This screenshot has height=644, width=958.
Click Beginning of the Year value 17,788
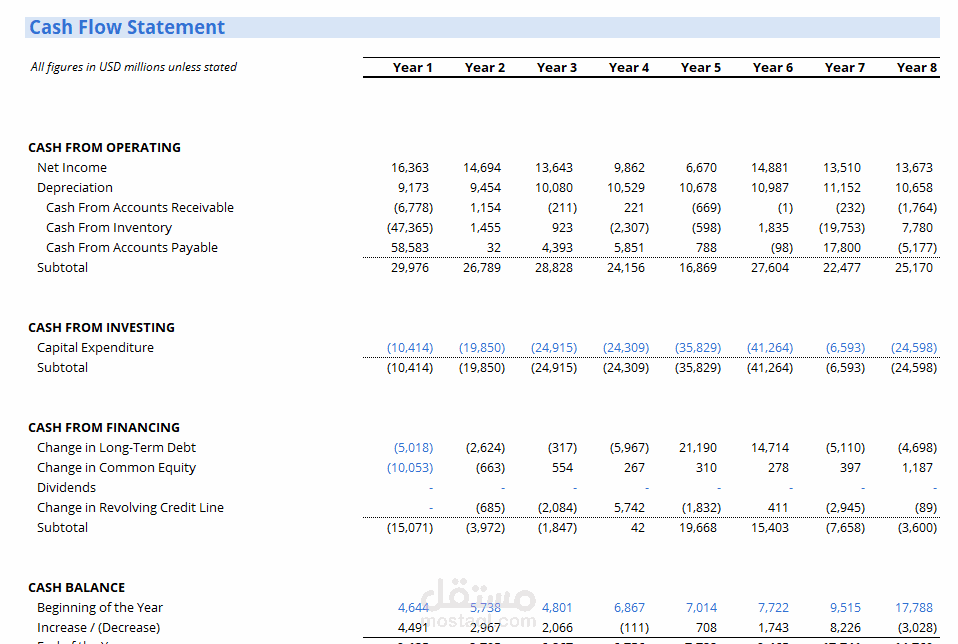(914, 608)
